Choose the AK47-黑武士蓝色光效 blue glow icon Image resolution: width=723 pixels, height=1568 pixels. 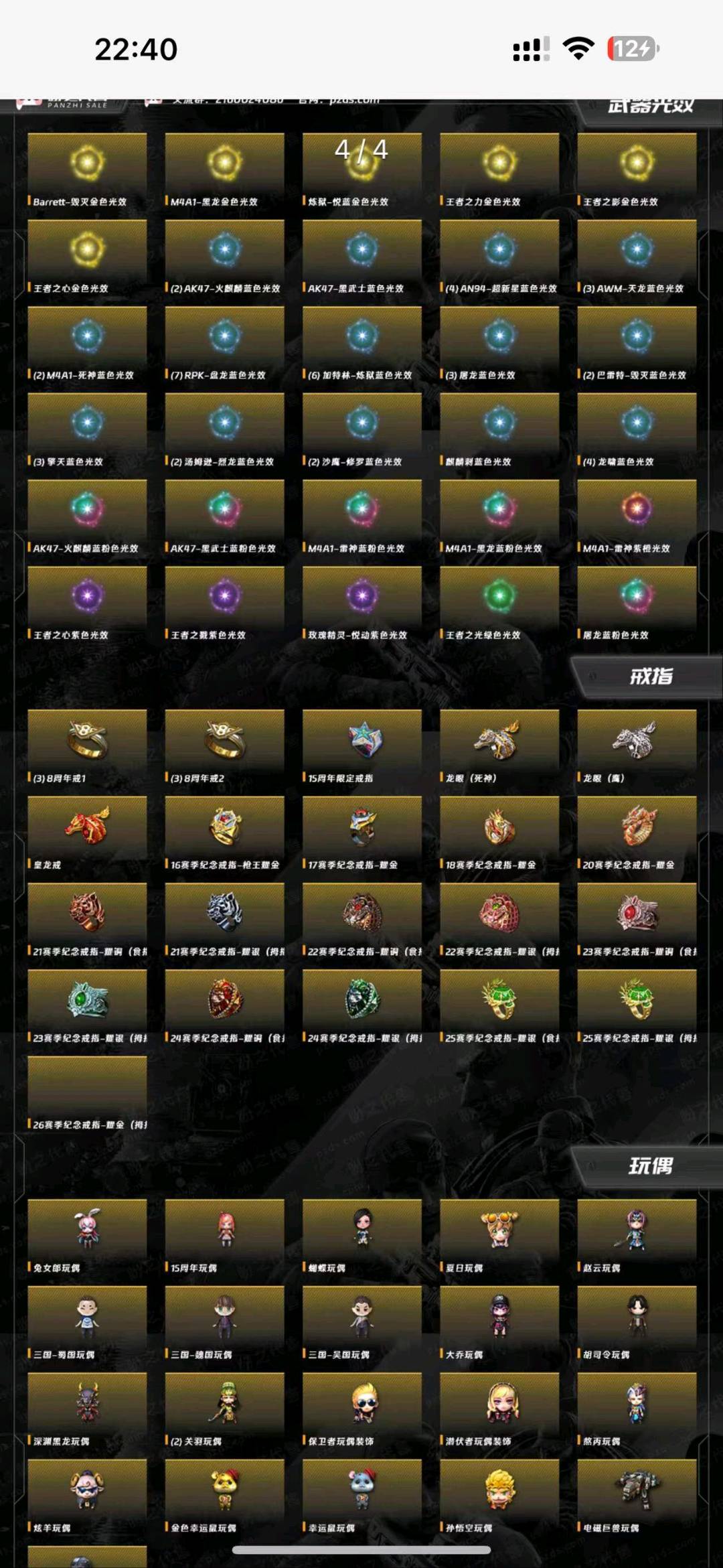pos(362,249)
